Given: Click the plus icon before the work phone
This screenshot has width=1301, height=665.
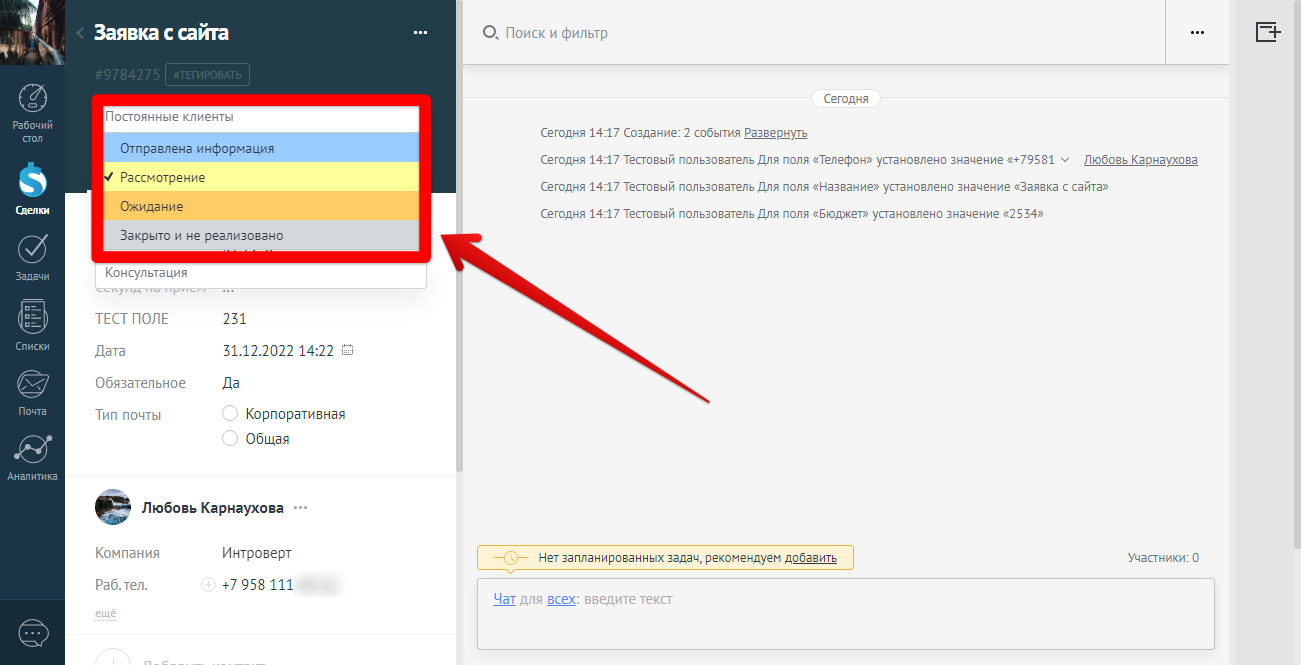Looking at the screenshot, I should click(208, 585).
